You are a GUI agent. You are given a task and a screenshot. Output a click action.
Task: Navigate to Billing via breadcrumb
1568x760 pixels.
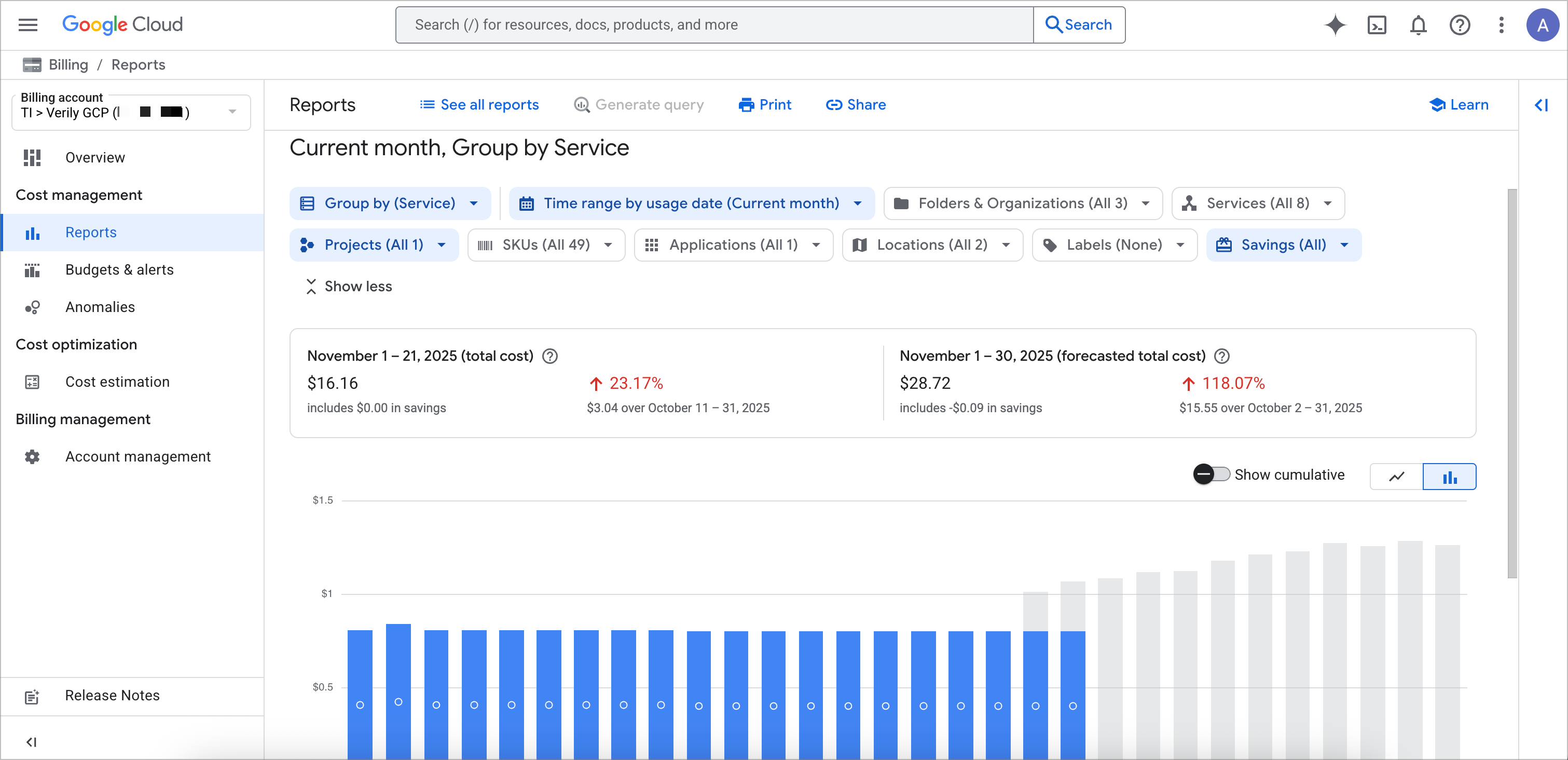(67, 64)
